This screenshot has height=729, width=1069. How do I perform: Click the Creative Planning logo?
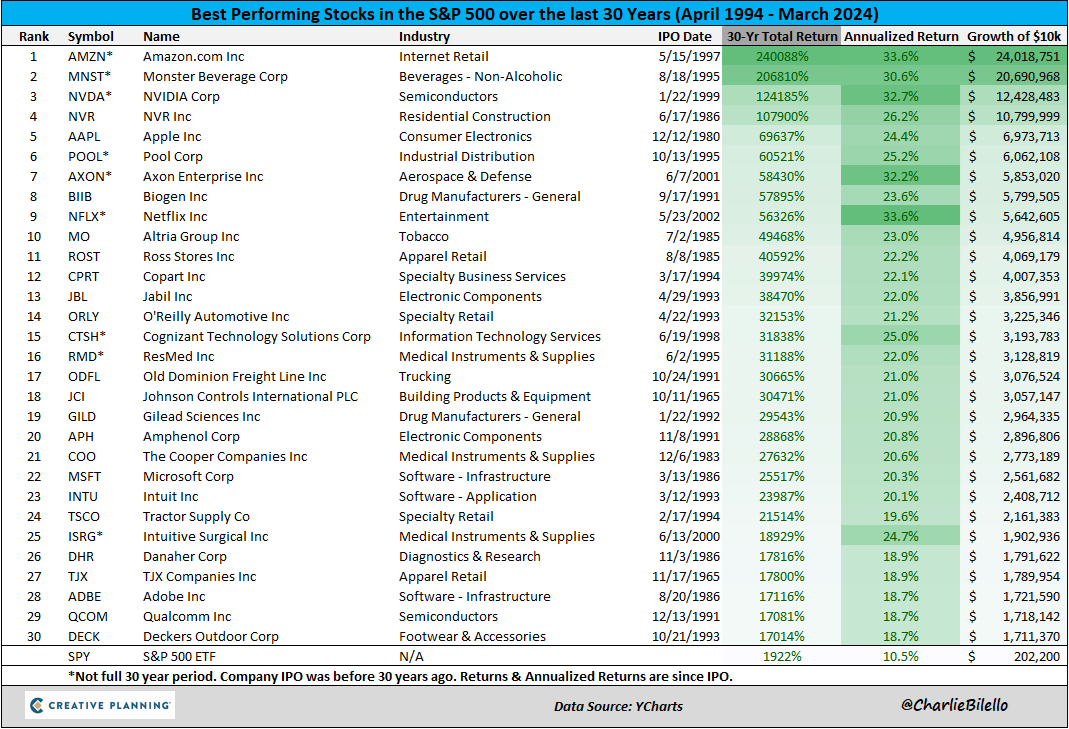click(100, 705)
